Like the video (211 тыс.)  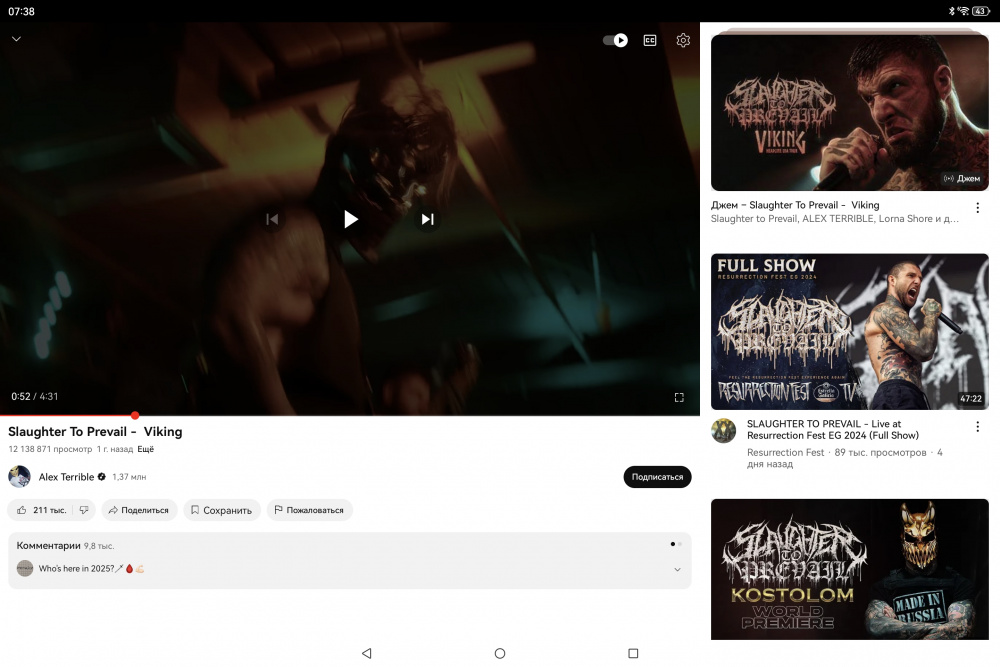(41, 510)
